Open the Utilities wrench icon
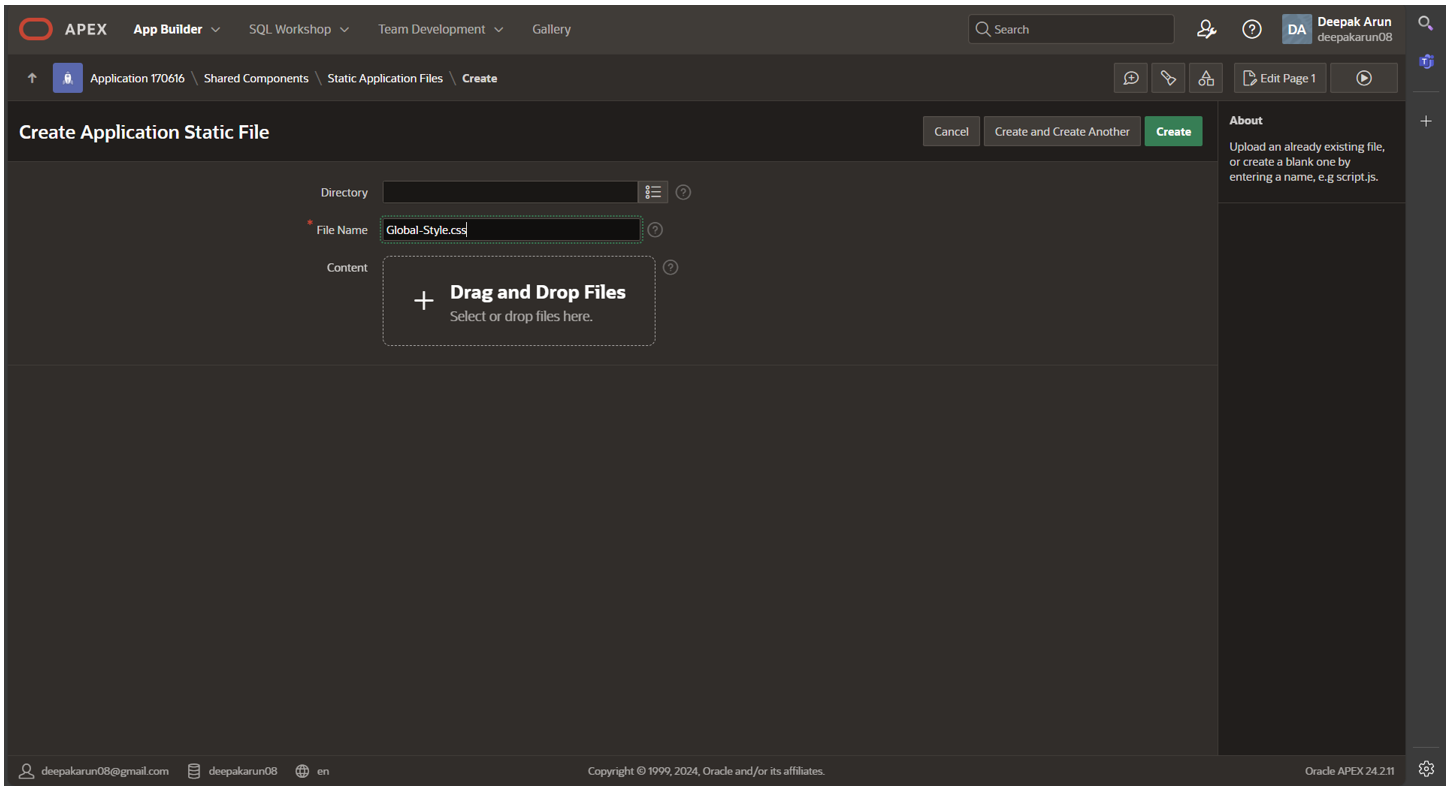 1168,78
